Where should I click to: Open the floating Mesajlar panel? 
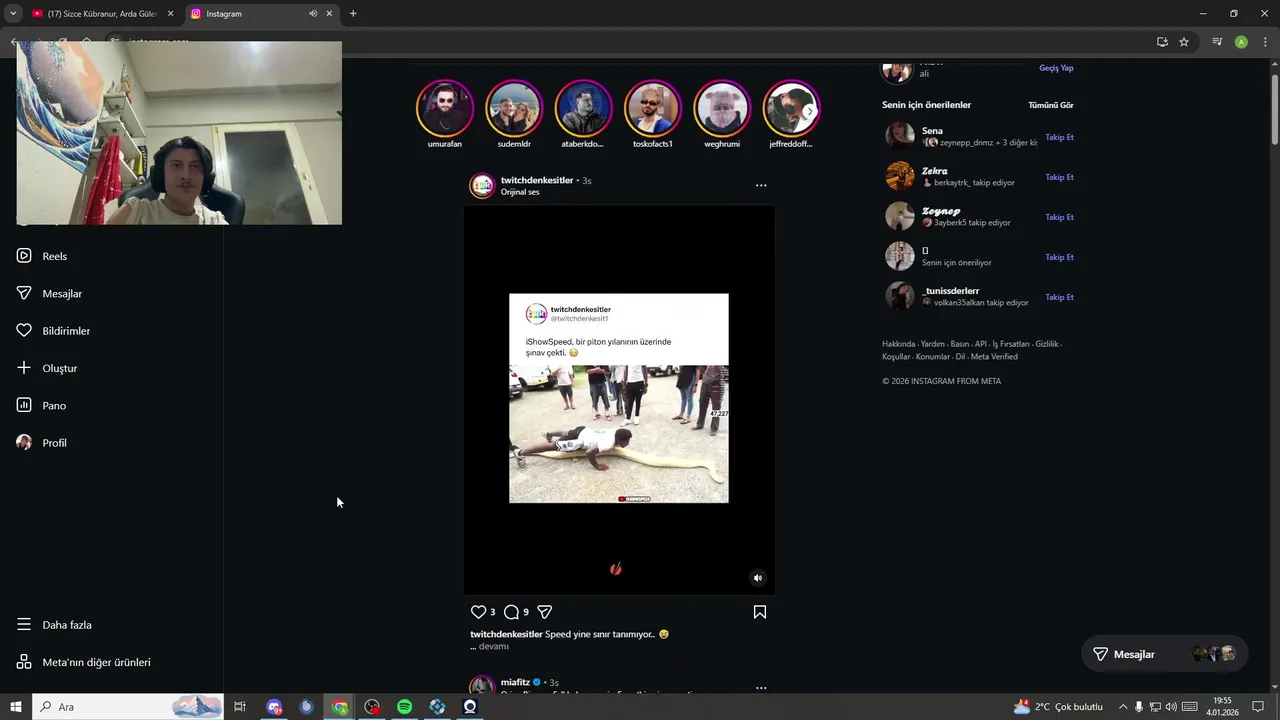(x=1165, y=654)
